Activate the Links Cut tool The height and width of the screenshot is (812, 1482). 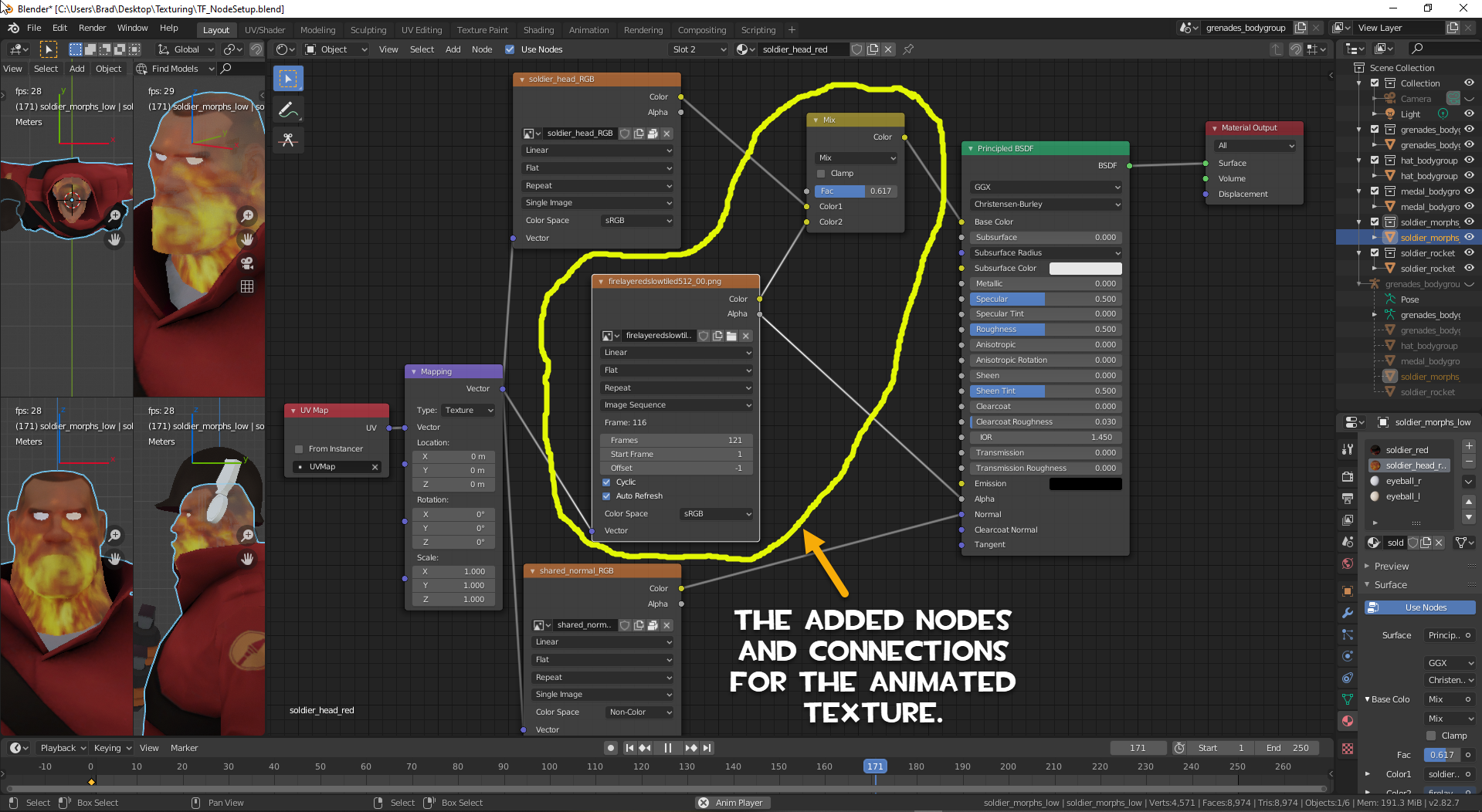click(288, 140)
